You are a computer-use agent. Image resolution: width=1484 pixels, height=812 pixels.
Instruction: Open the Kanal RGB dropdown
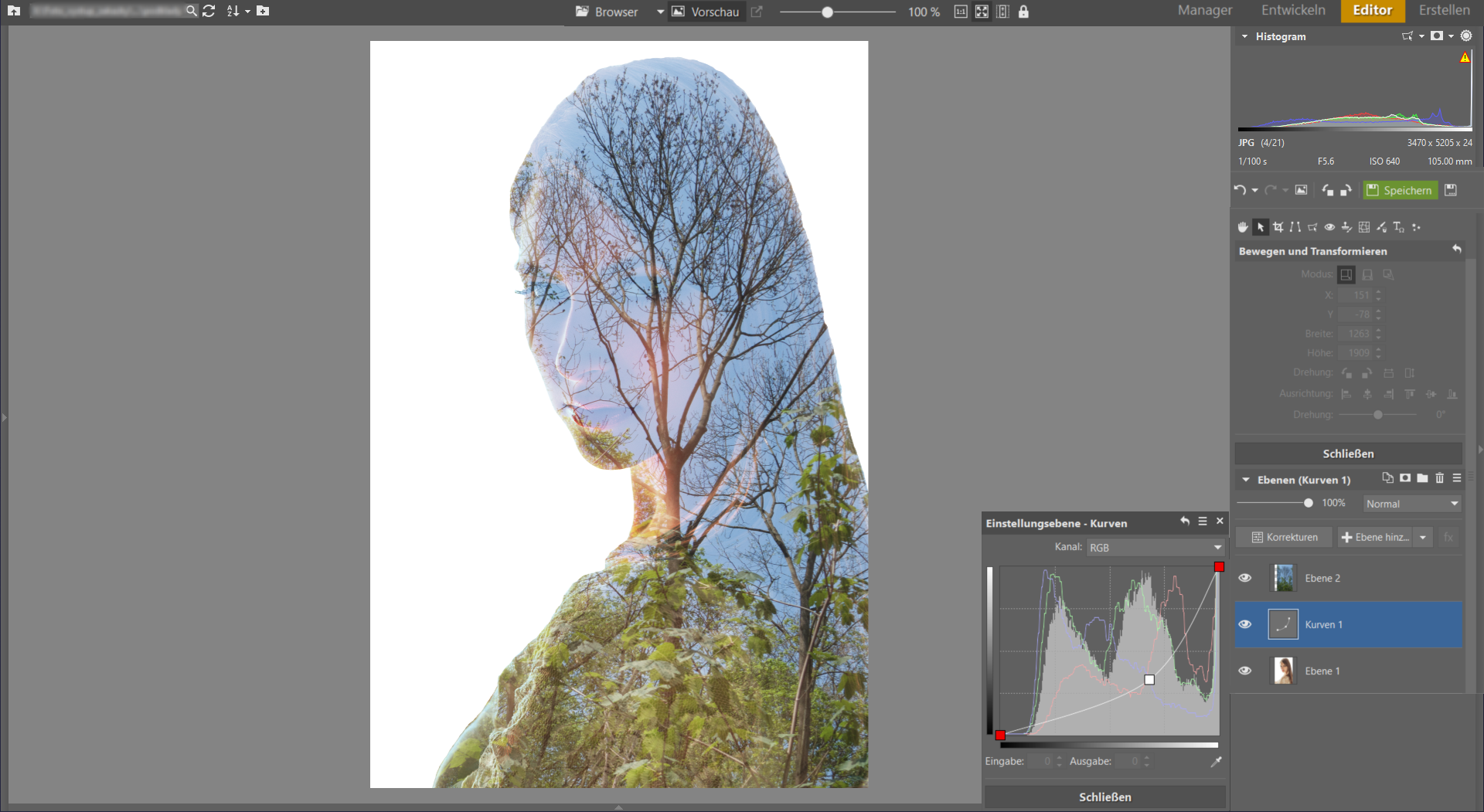1156,547
